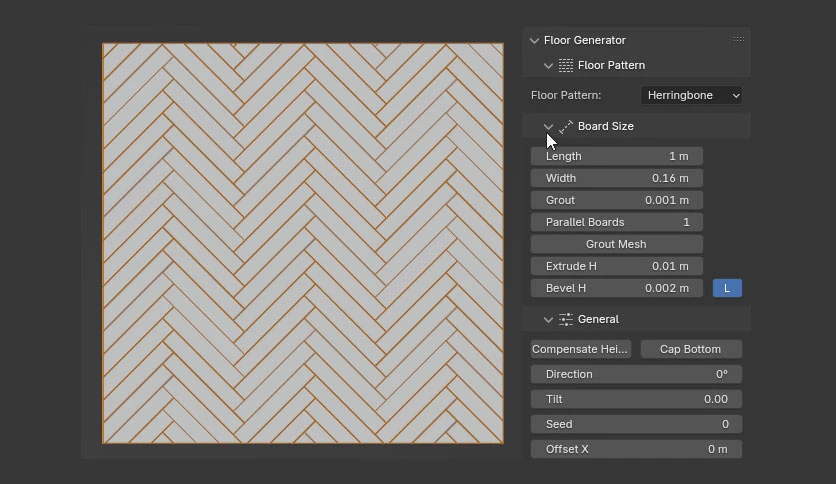The image size is (836, 484).
Task: Click the Tilt 0.00 field
Action: (x=637, y=399)
